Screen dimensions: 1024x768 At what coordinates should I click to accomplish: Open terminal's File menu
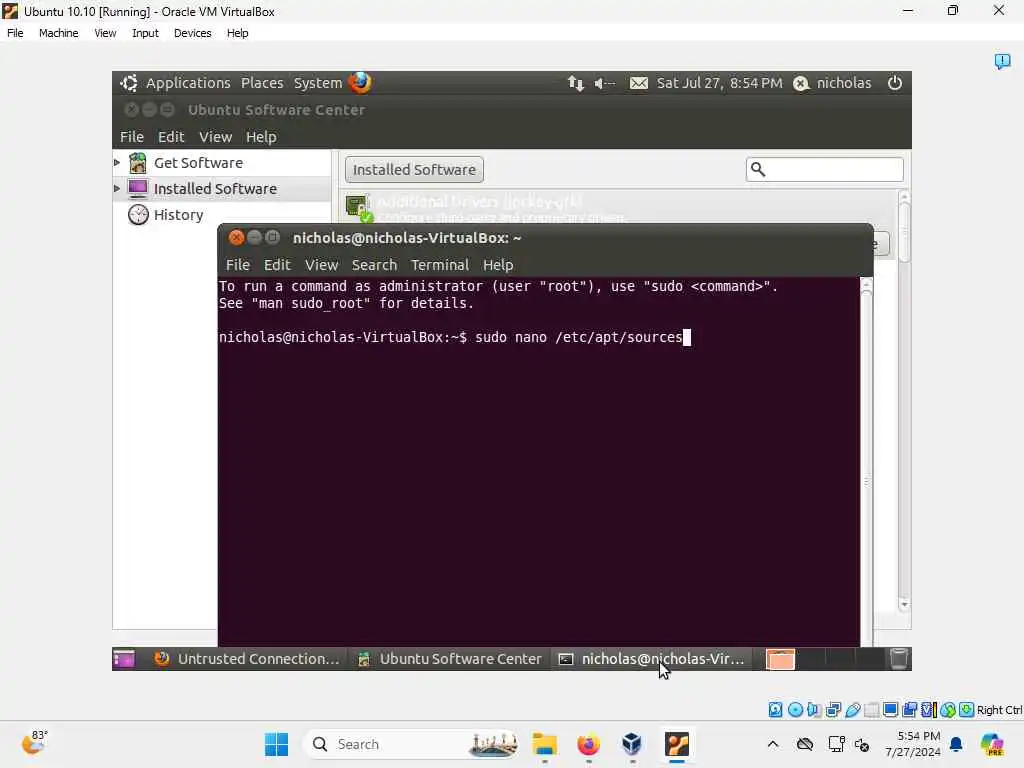click(x=238, y=264)
